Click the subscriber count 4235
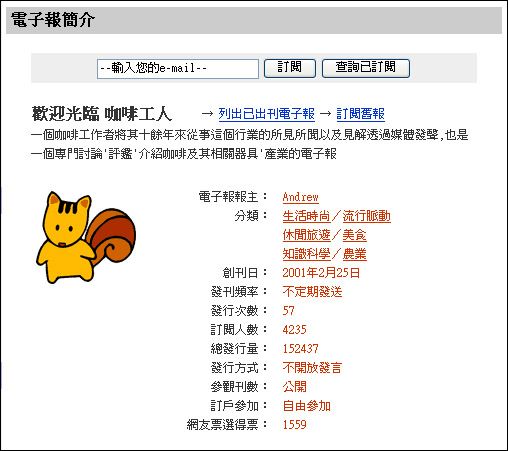This screenshot has width=508, height=451. 294,330
